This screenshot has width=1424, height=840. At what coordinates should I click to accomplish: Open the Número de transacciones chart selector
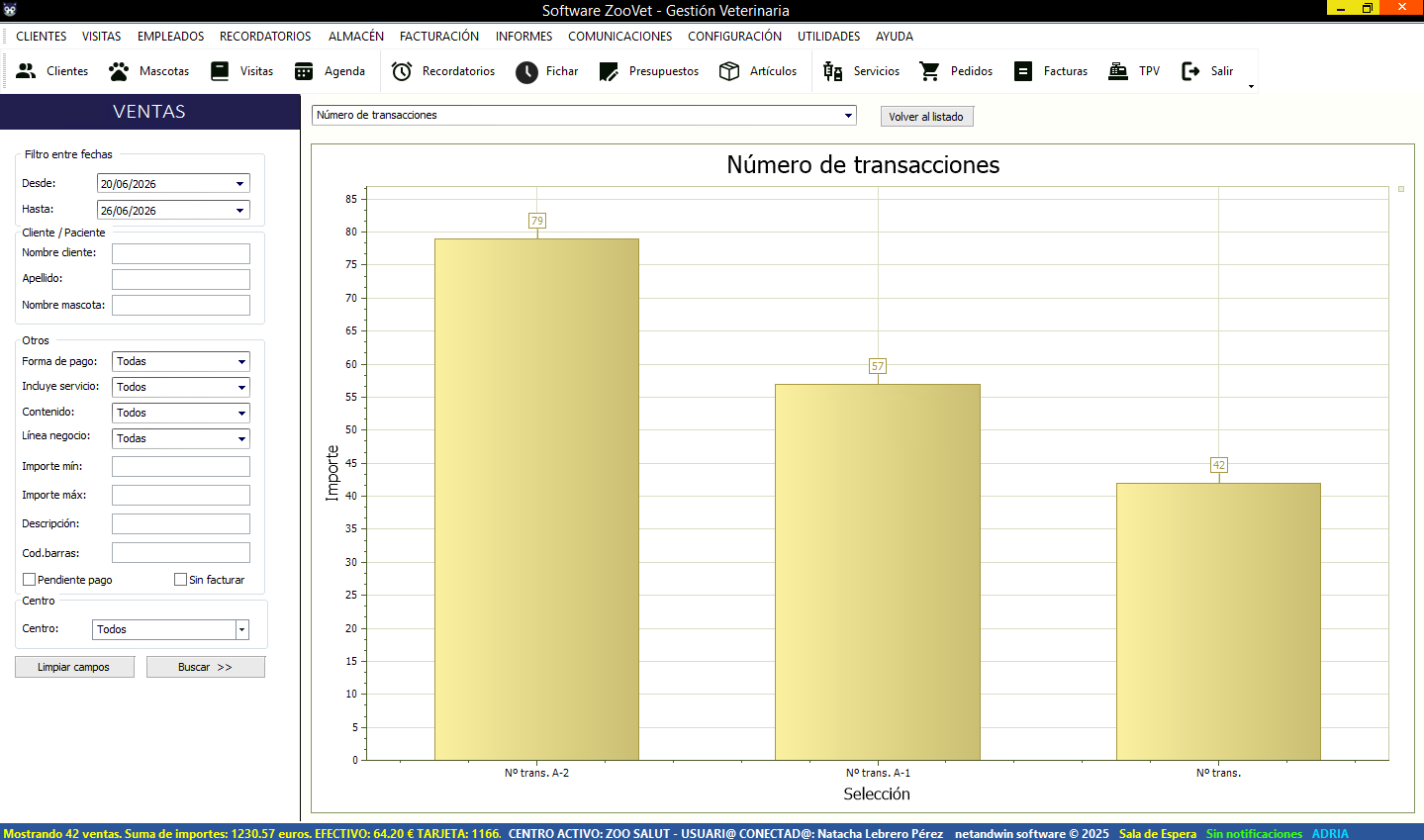pyautogui.click(x=584, y=115)
